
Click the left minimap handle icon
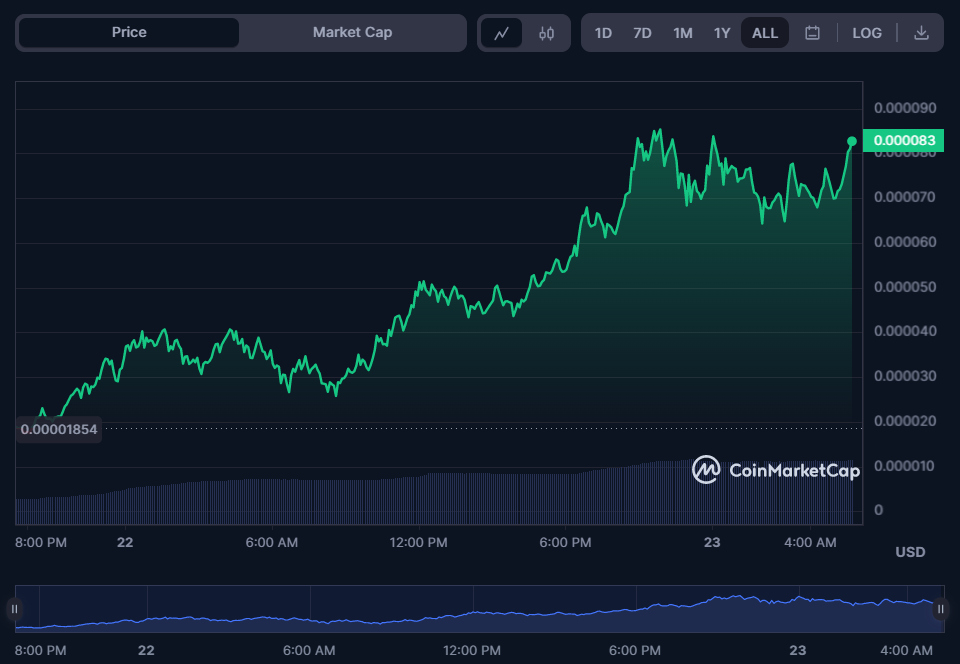coord(15,608)
